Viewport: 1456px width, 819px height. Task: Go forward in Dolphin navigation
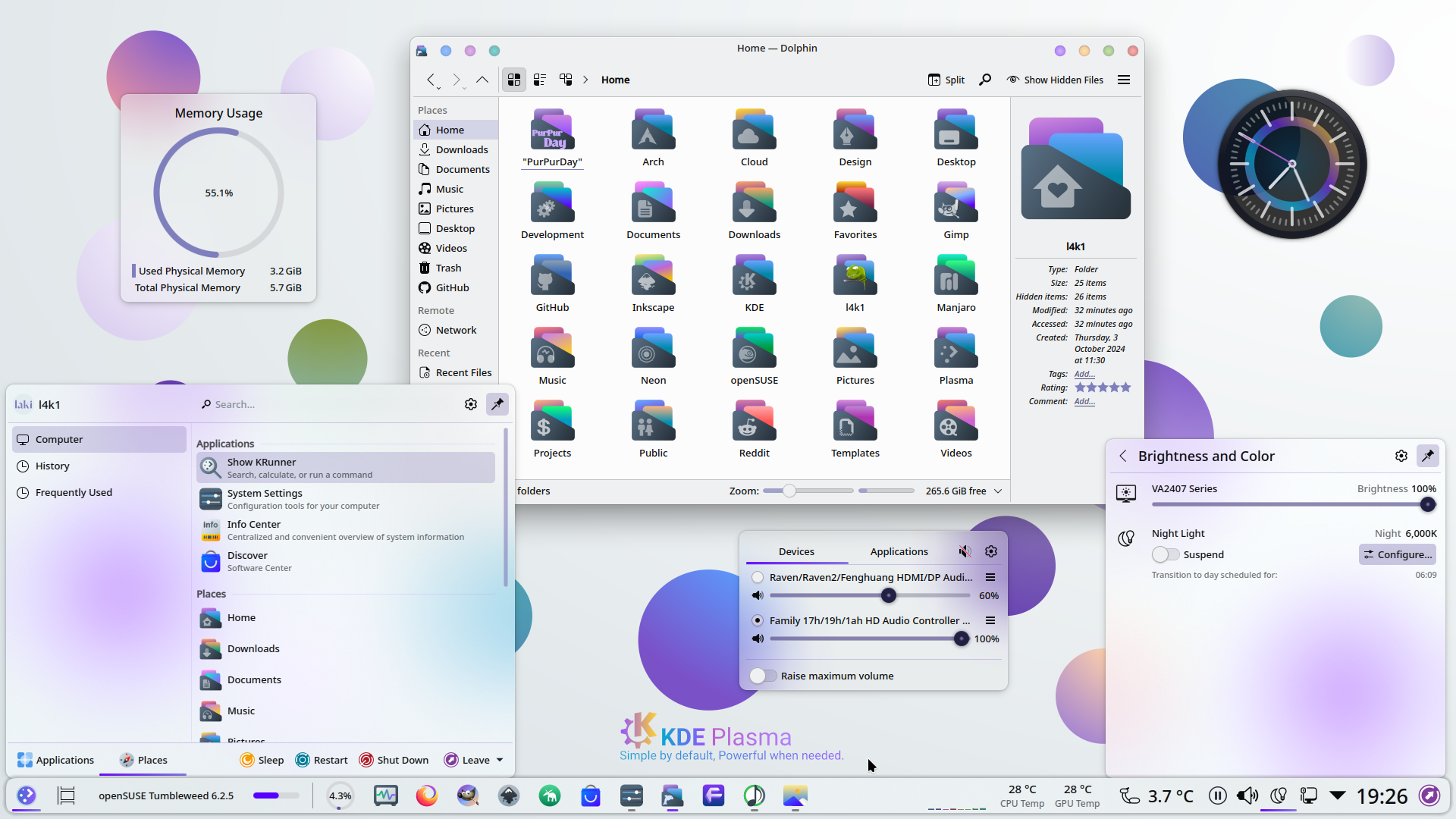[456, 80]
